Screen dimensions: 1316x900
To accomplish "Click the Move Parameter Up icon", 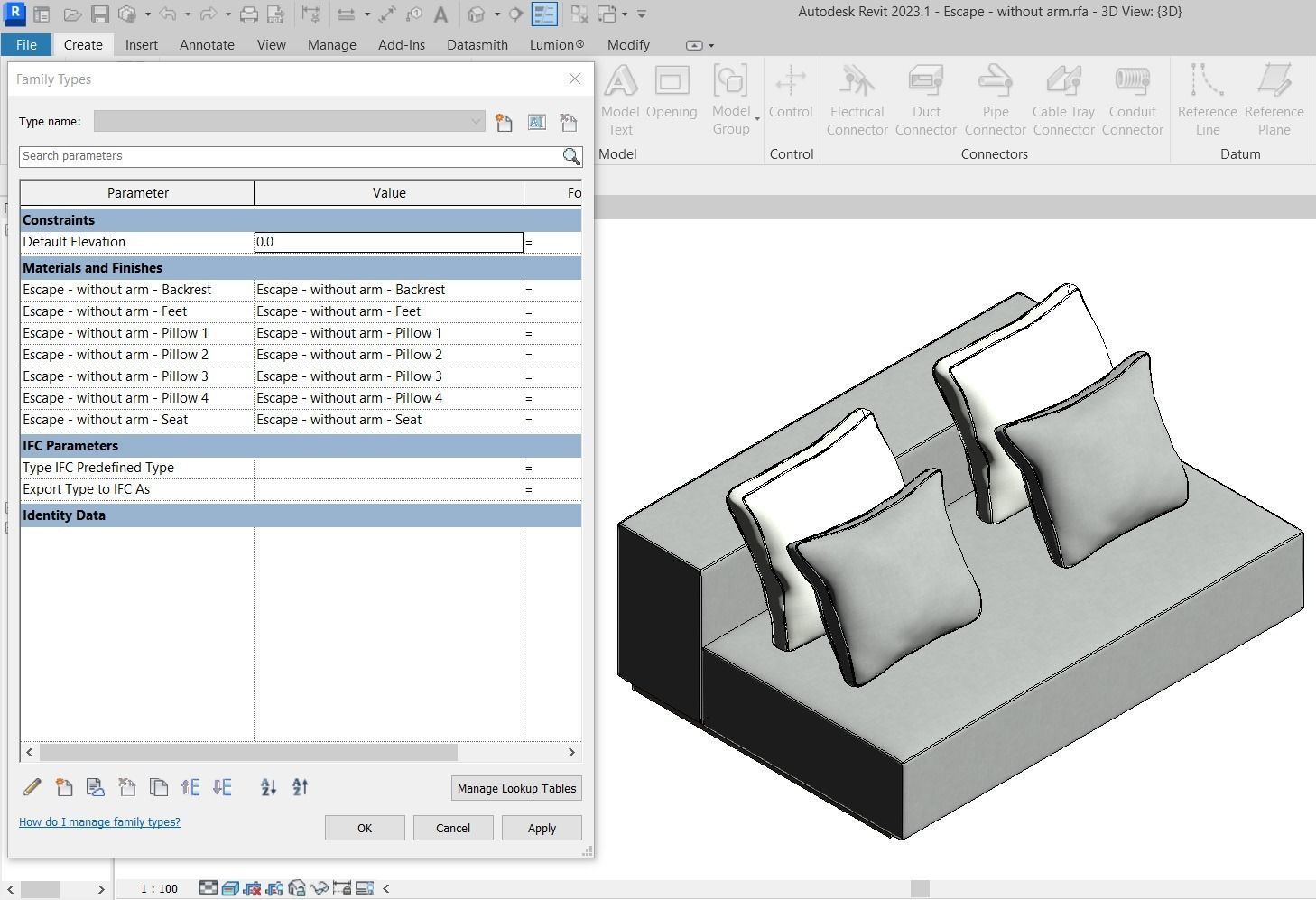I will pyautogui.click(x=190, y=787).
